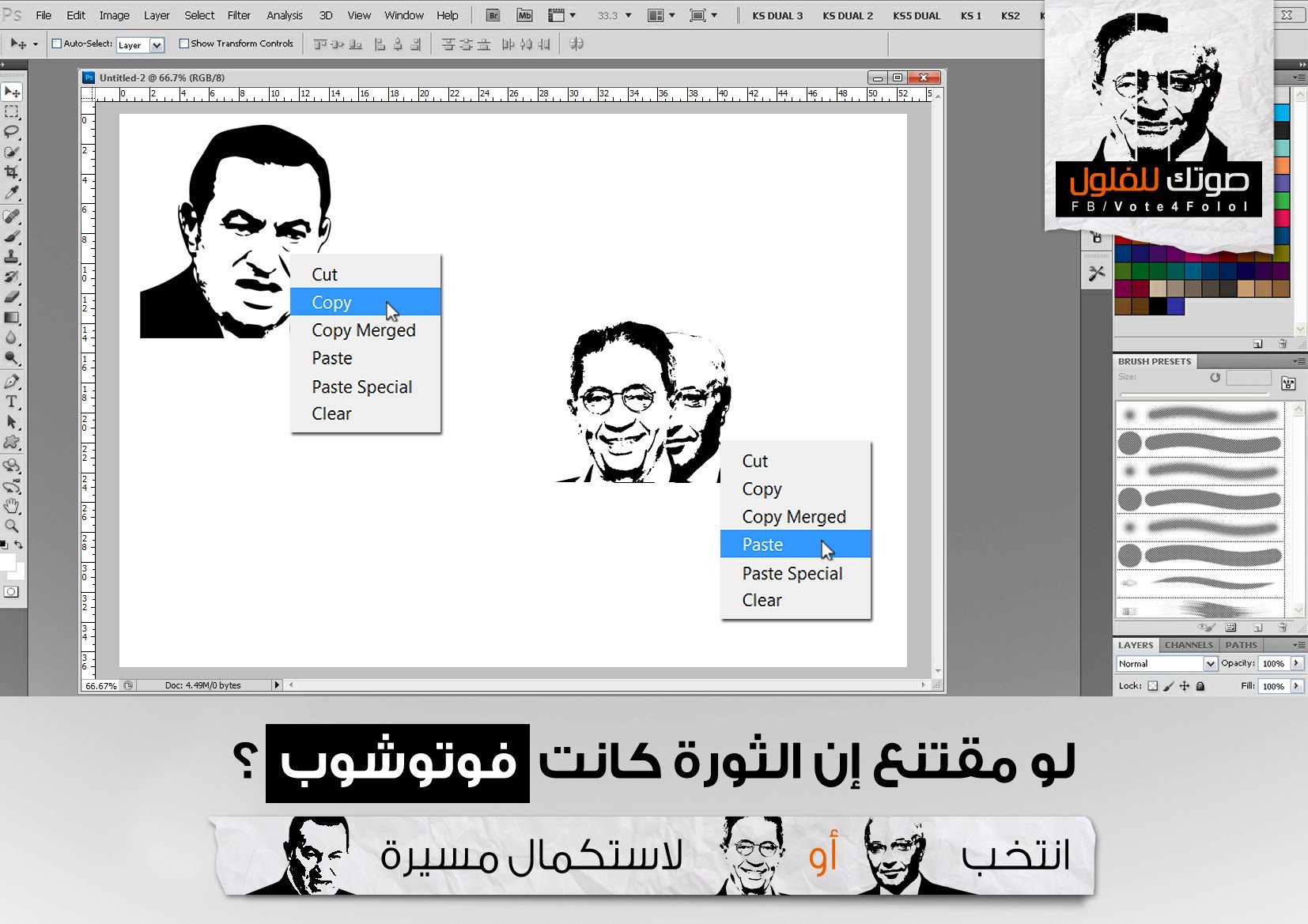Select the Horizontal Type tool
Screen dimensions: 1308x924
pyautogui.click(x=12, y=402)
